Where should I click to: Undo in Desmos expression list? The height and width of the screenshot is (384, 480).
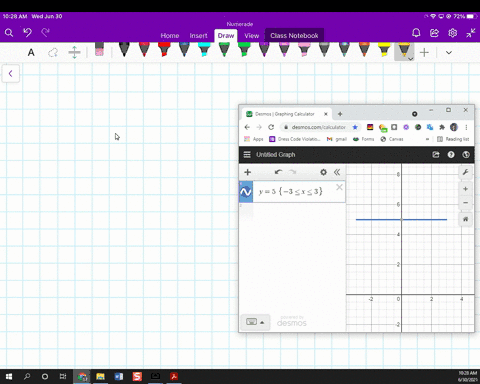pyautogui.click(x=278, y=172)
